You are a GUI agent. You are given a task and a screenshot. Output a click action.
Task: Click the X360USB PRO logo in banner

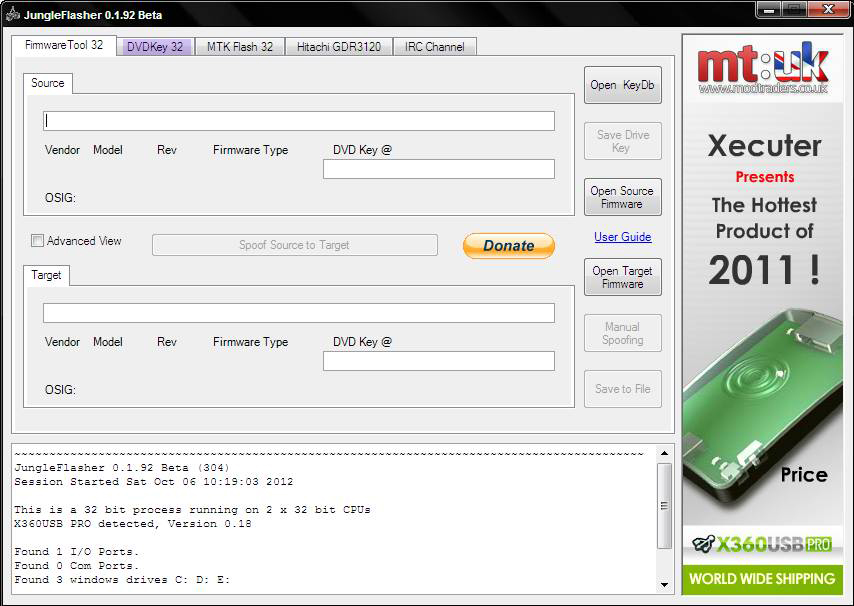click(762, 543)
